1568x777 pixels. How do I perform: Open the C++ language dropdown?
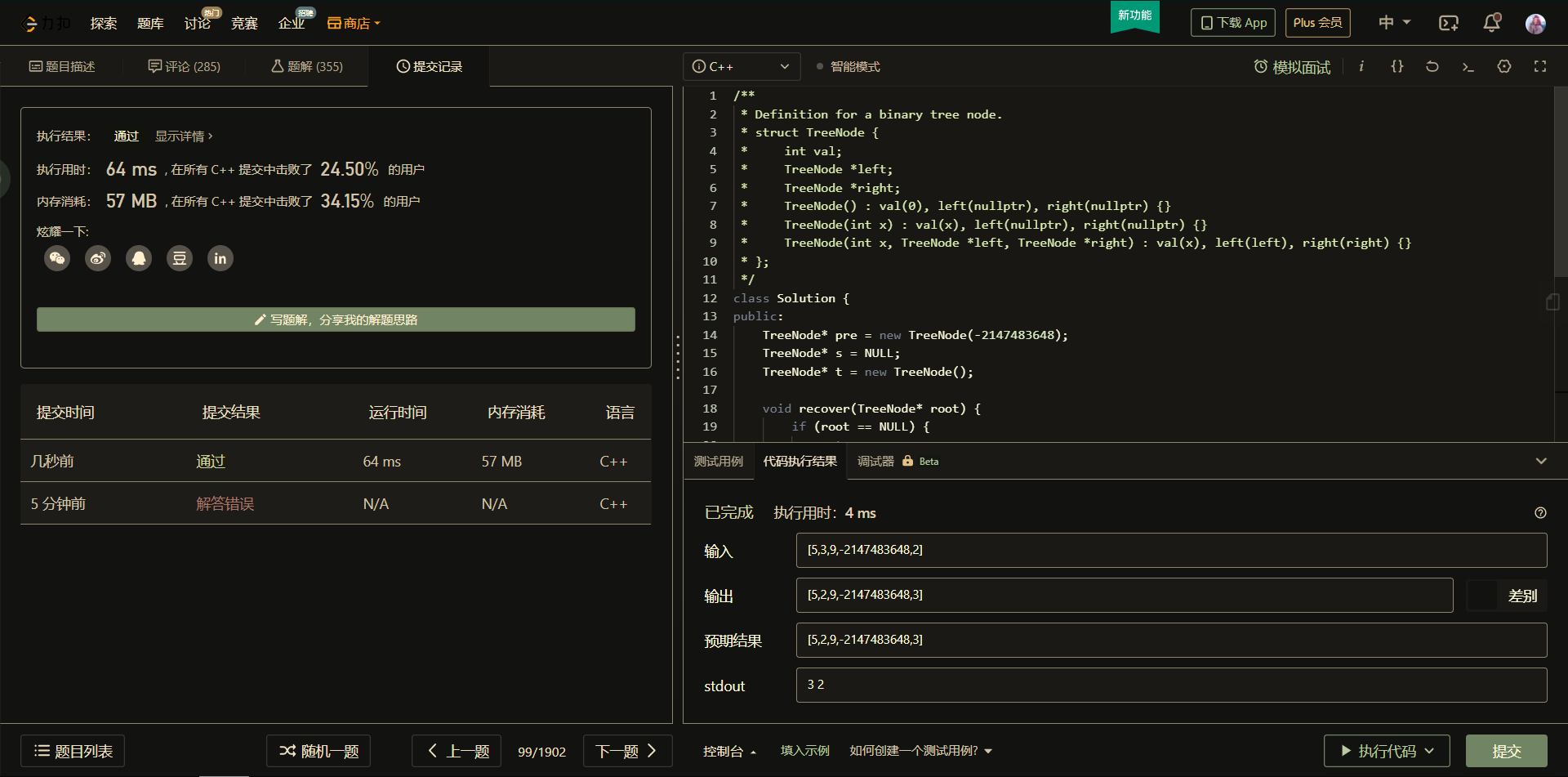tap(741, 67)
